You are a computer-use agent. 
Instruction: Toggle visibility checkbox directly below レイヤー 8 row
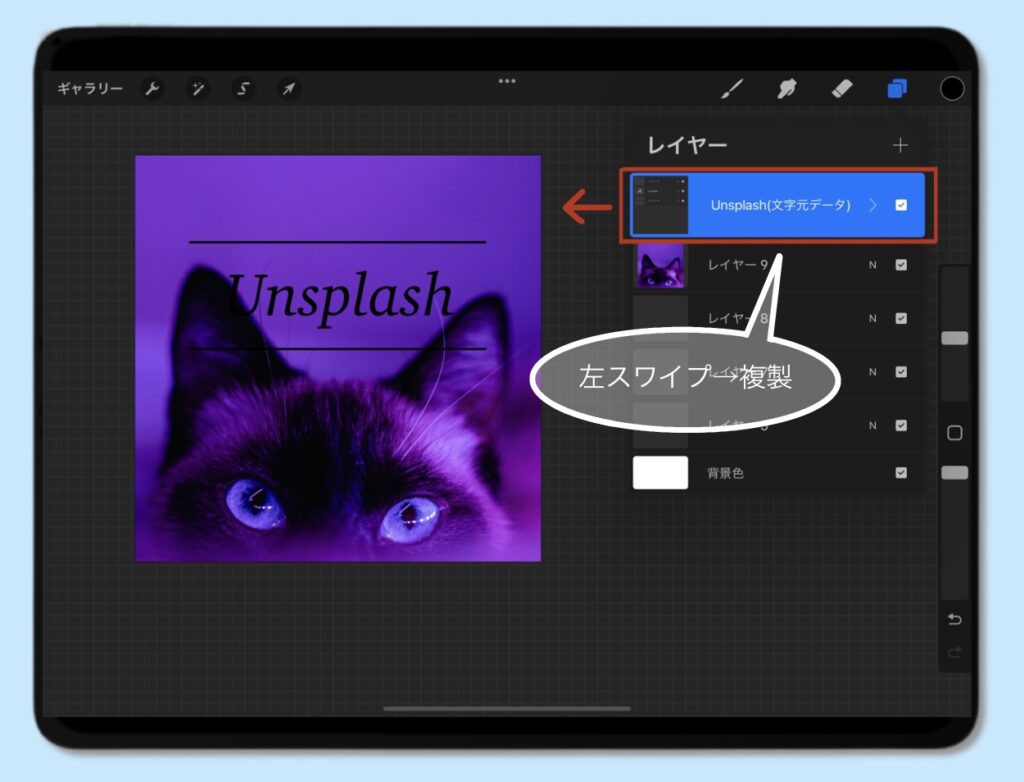coord(901,372)
